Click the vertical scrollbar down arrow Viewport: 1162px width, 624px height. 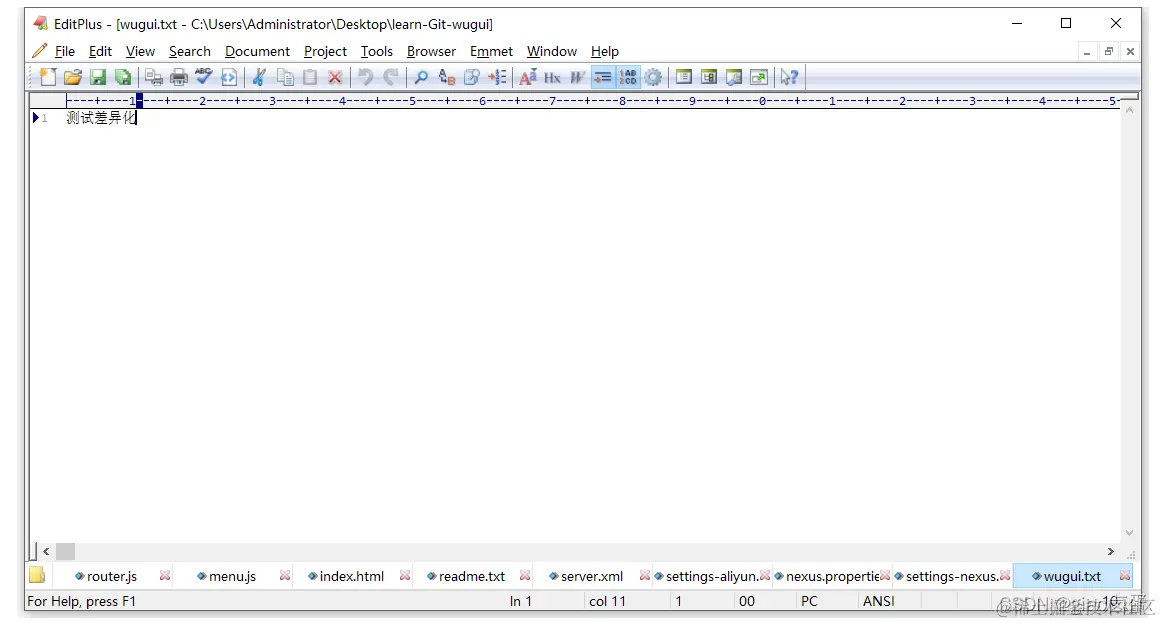click(1129, 533)
